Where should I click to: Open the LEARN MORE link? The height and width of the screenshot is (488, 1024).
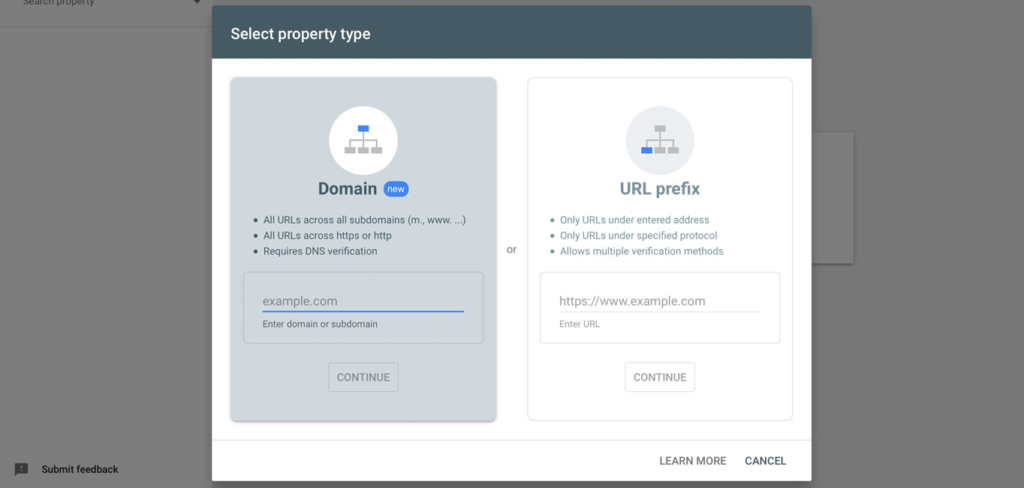click(692, 461)
